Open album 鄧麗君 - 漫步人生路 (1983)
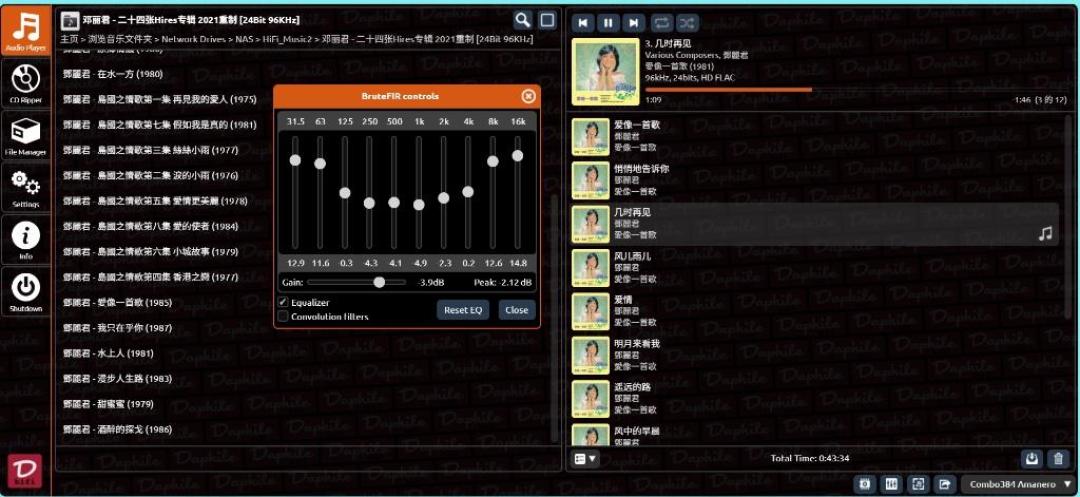1080x497 pixels. [117, 379]
